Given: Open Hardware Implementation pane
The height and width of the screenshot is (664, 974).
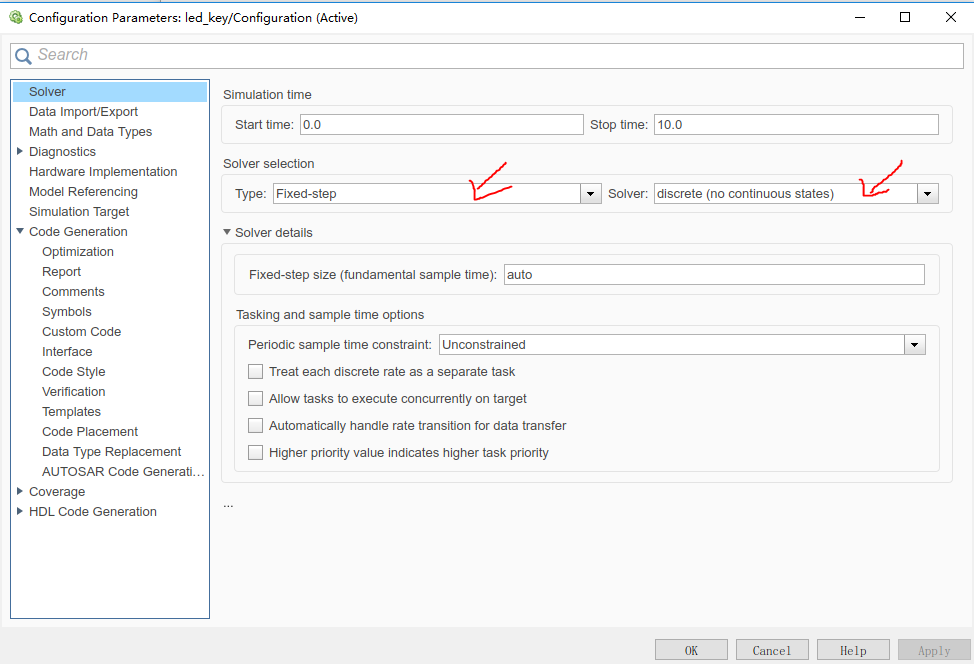Looking at the screenshot, I should [x=103, y=171].
